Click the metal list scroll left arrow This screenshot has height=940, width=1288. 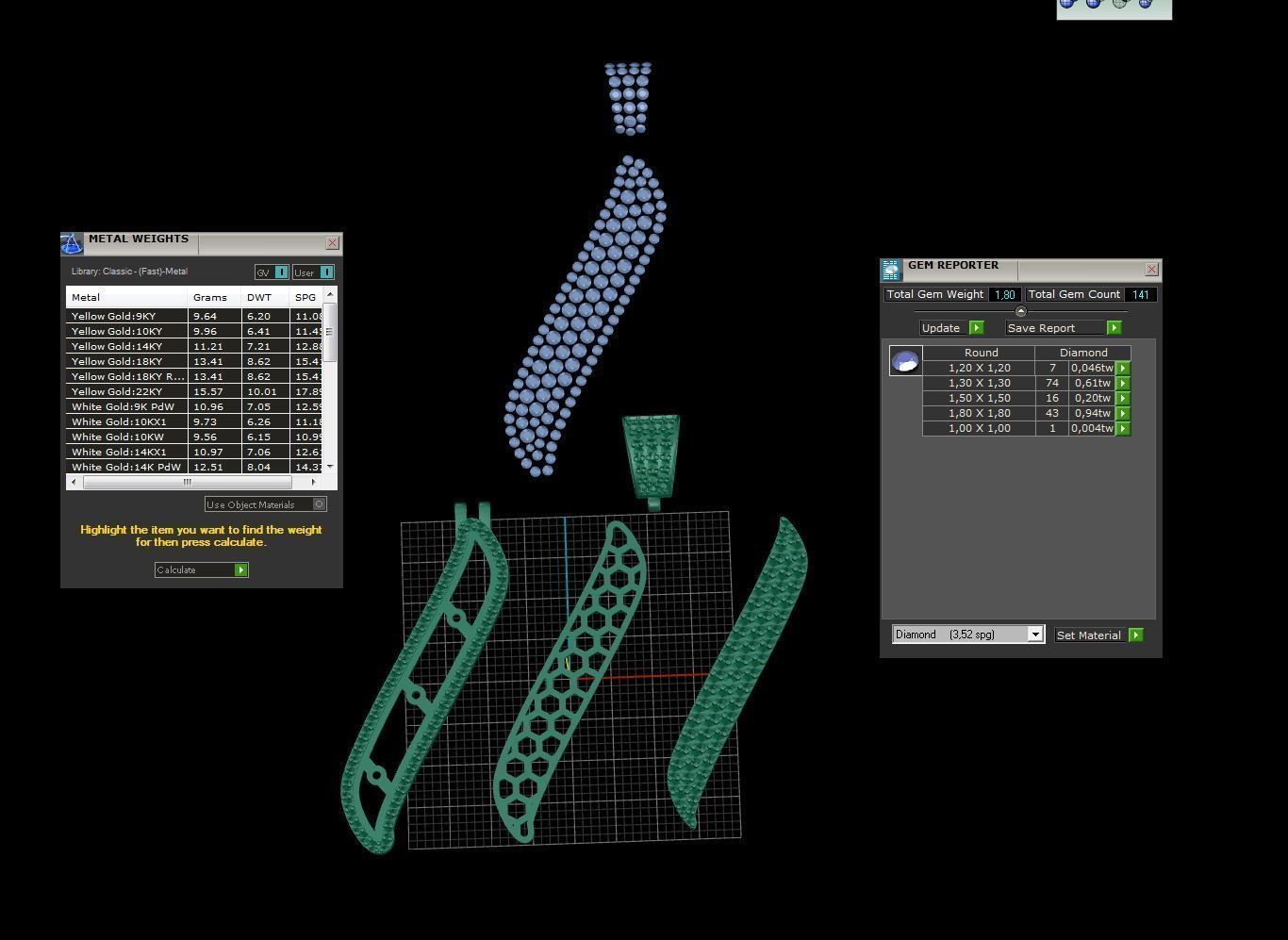74,482
